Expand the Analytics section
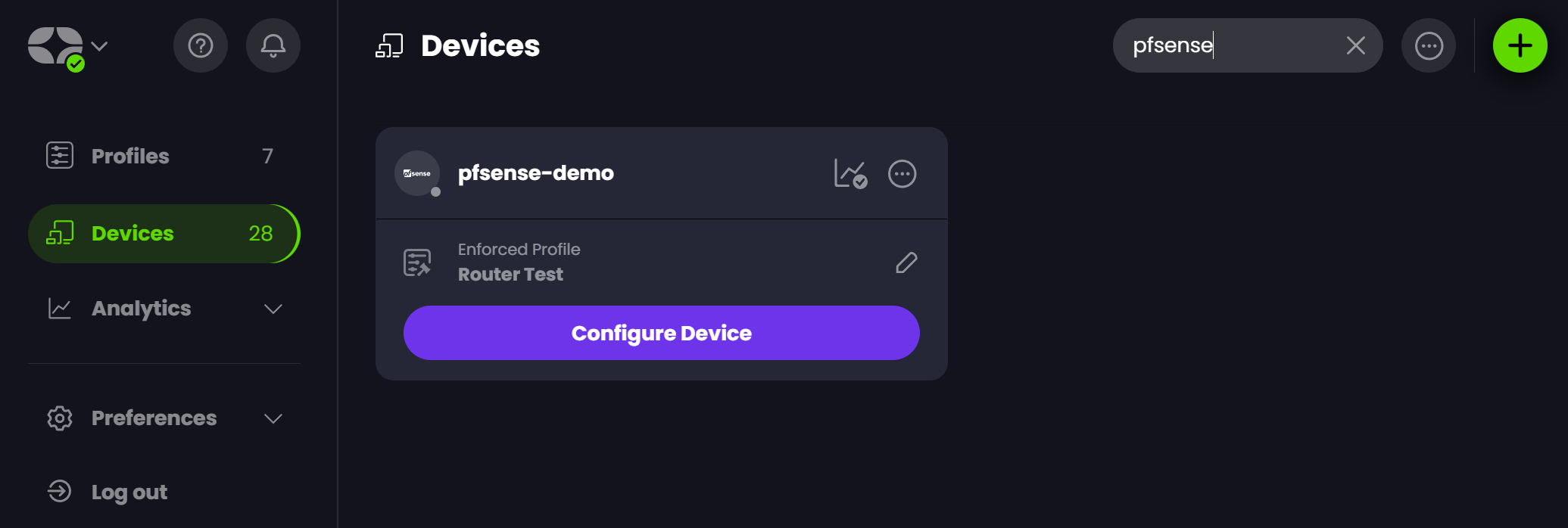Viewport: 1568px width, 528px height. pos(273,308)
